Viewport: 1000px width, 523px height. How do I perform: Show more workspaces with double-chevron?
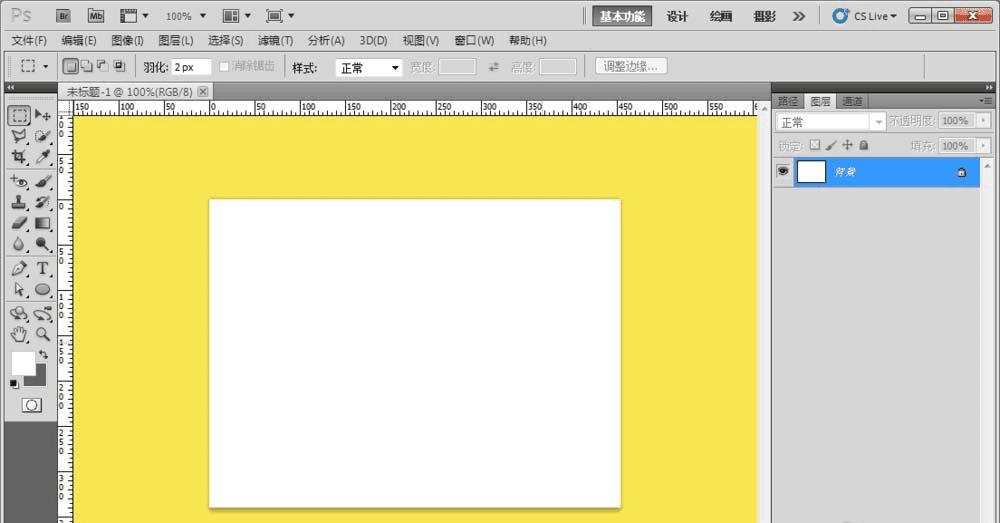pos(798,16)
